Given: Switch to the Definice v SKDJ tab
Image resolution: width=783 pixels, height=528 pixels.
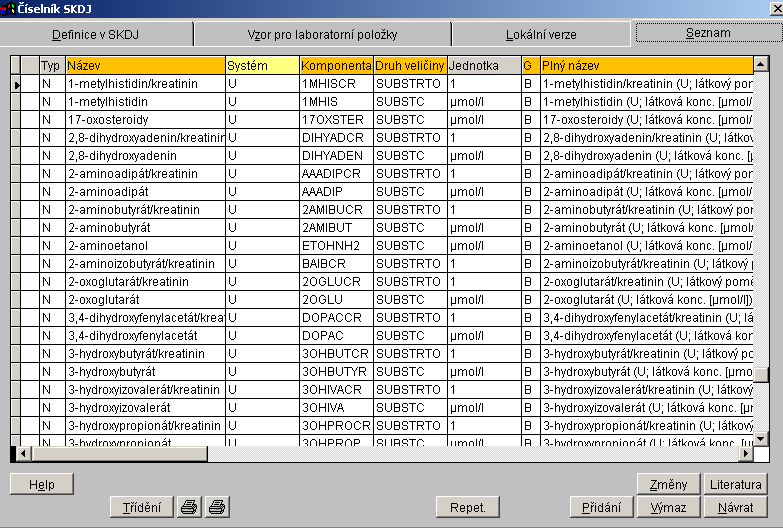Looking at the screenshot, I should pyautogui.click(x=98, y=35).
